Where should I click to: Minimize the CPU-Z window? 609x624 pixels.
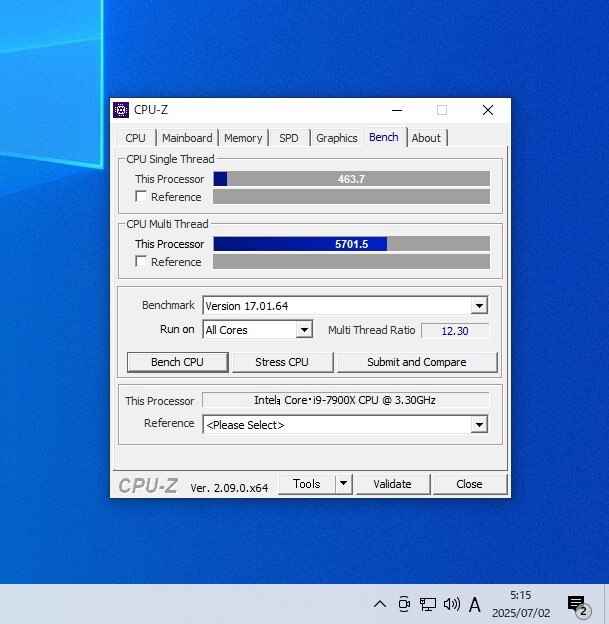397,110
